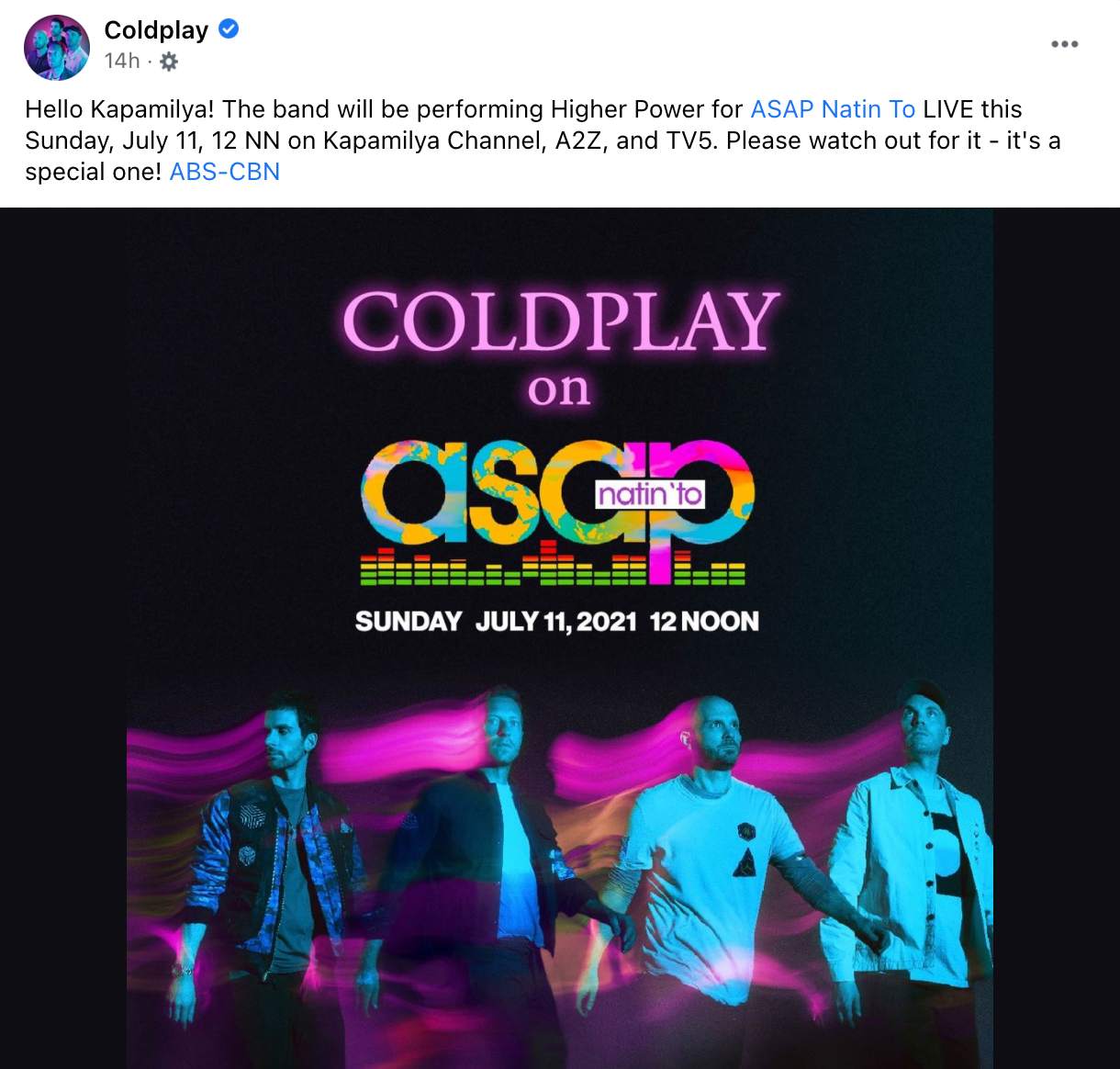The width and height of the screenshot is (1120, 1069).
Task: Follow the ASAP Natin To link
Action: click(x=833, y=109)
